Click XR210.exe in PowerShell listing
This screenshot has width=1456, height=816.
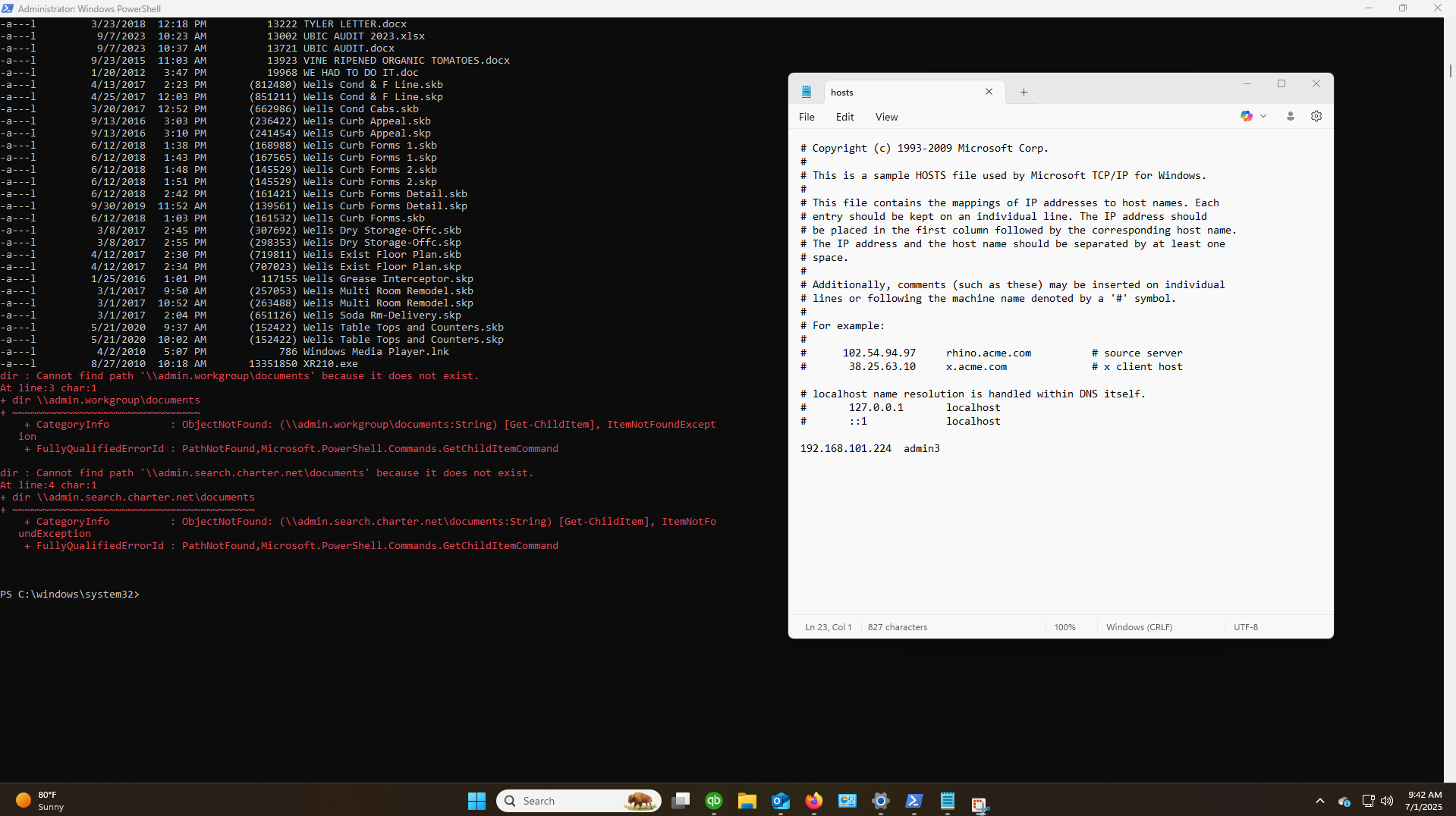[330, 363]
